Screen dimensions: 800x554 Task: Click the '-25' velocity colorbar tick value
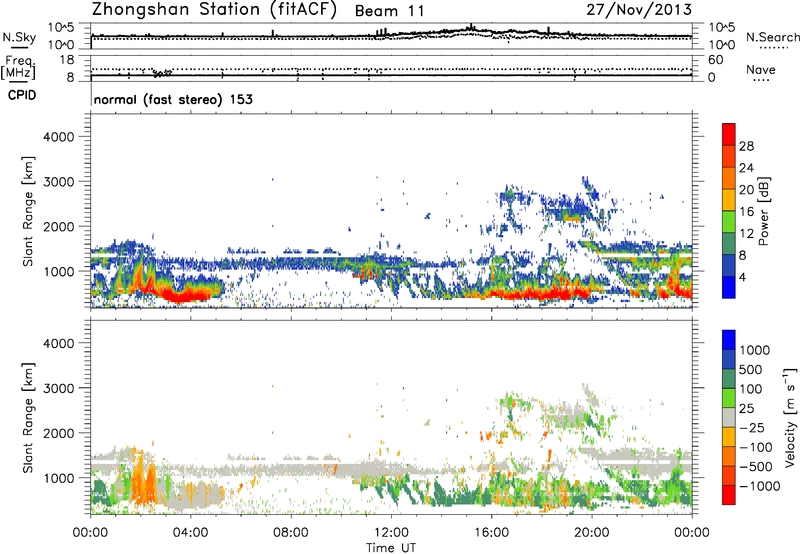click(753, 428)
